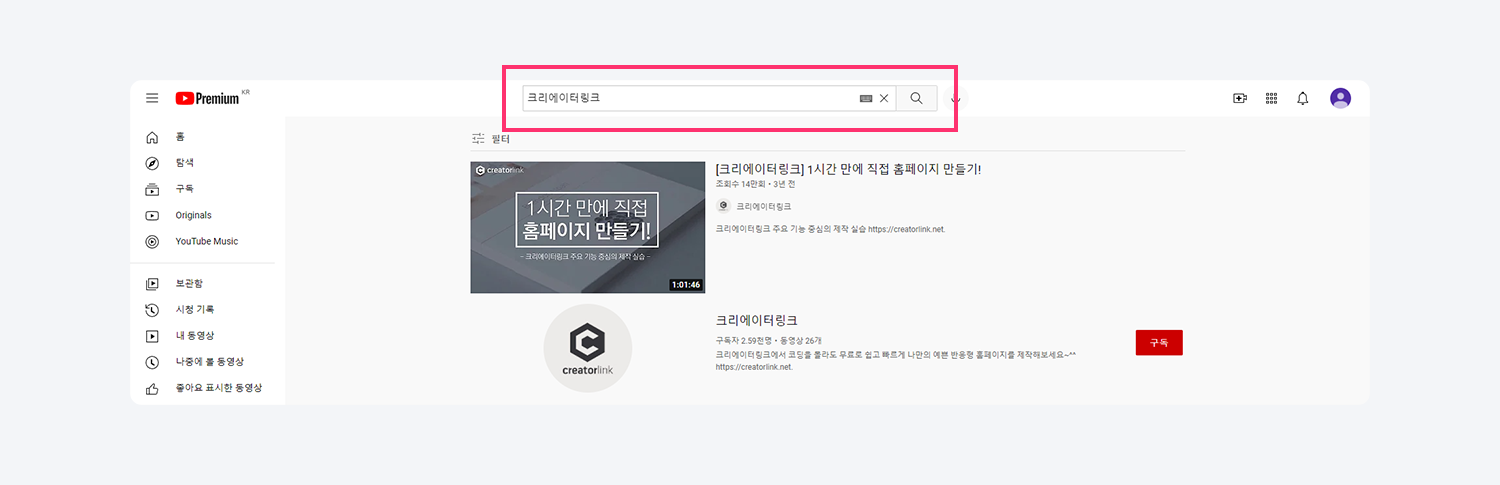Open the hamburger guide menu
This screenshot has height=485, width=1500.
tap(152, 98)
